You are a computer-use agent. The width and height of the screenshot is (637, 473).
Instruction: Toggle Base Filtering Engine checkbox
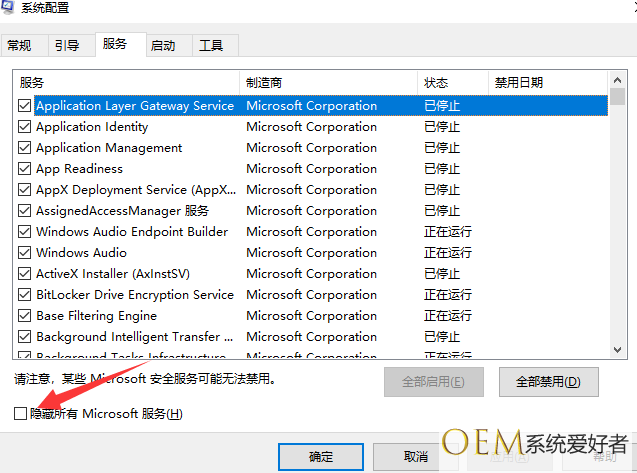point(25,316)
